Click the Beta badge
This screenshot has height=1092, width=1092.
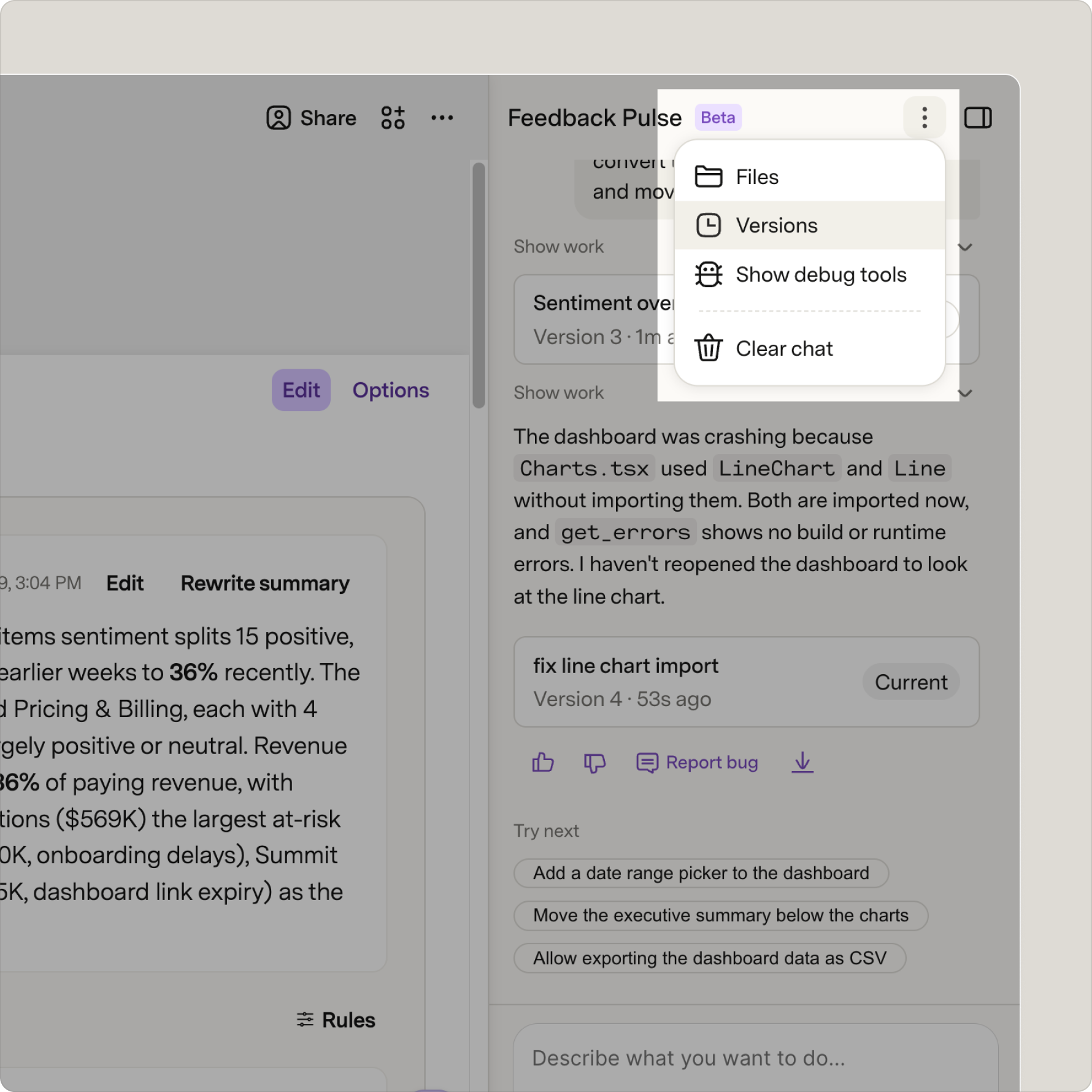pyautogui.click(x=718, y=117)
